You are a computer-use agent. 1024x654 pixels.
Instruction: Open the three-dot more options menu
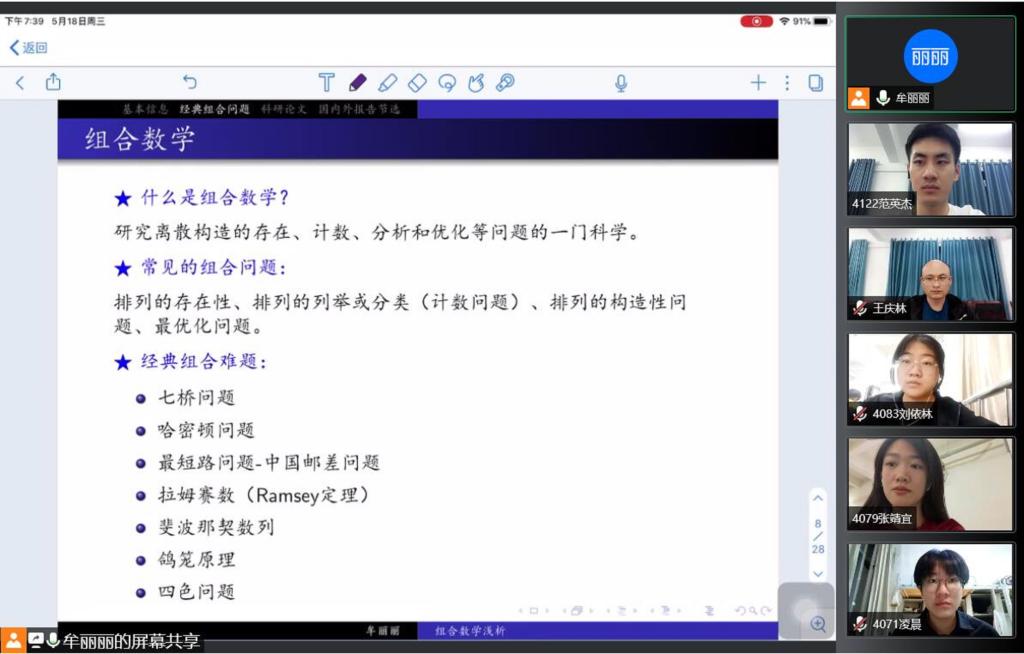[x=787, y=83]
